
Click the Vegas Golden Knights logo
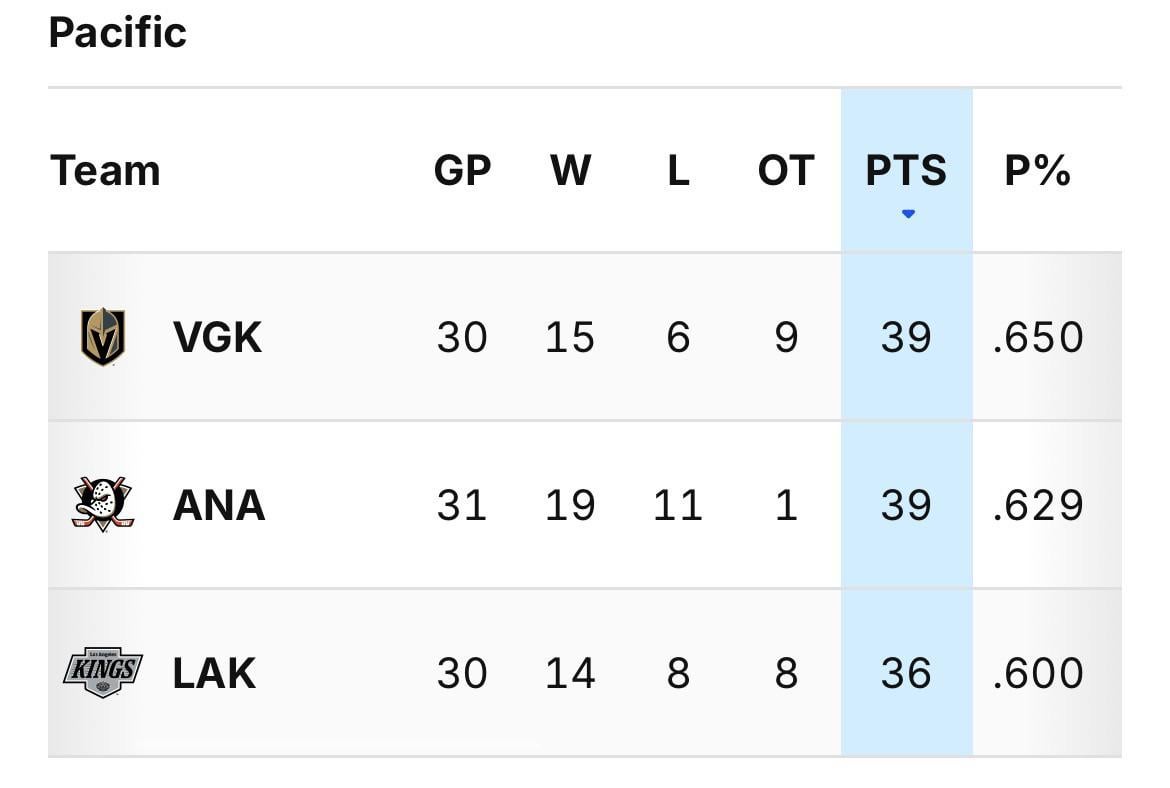(x=103, y=337)
